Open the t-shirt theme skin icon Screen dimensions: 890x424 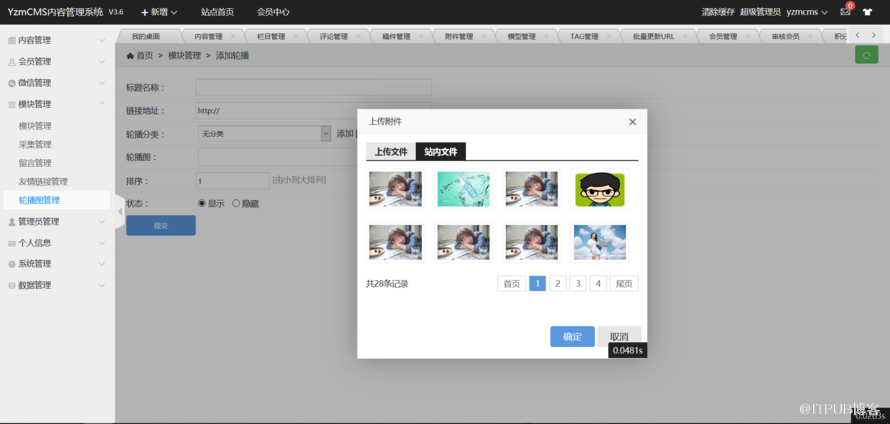pyautogui.click(x=867, y=12)
